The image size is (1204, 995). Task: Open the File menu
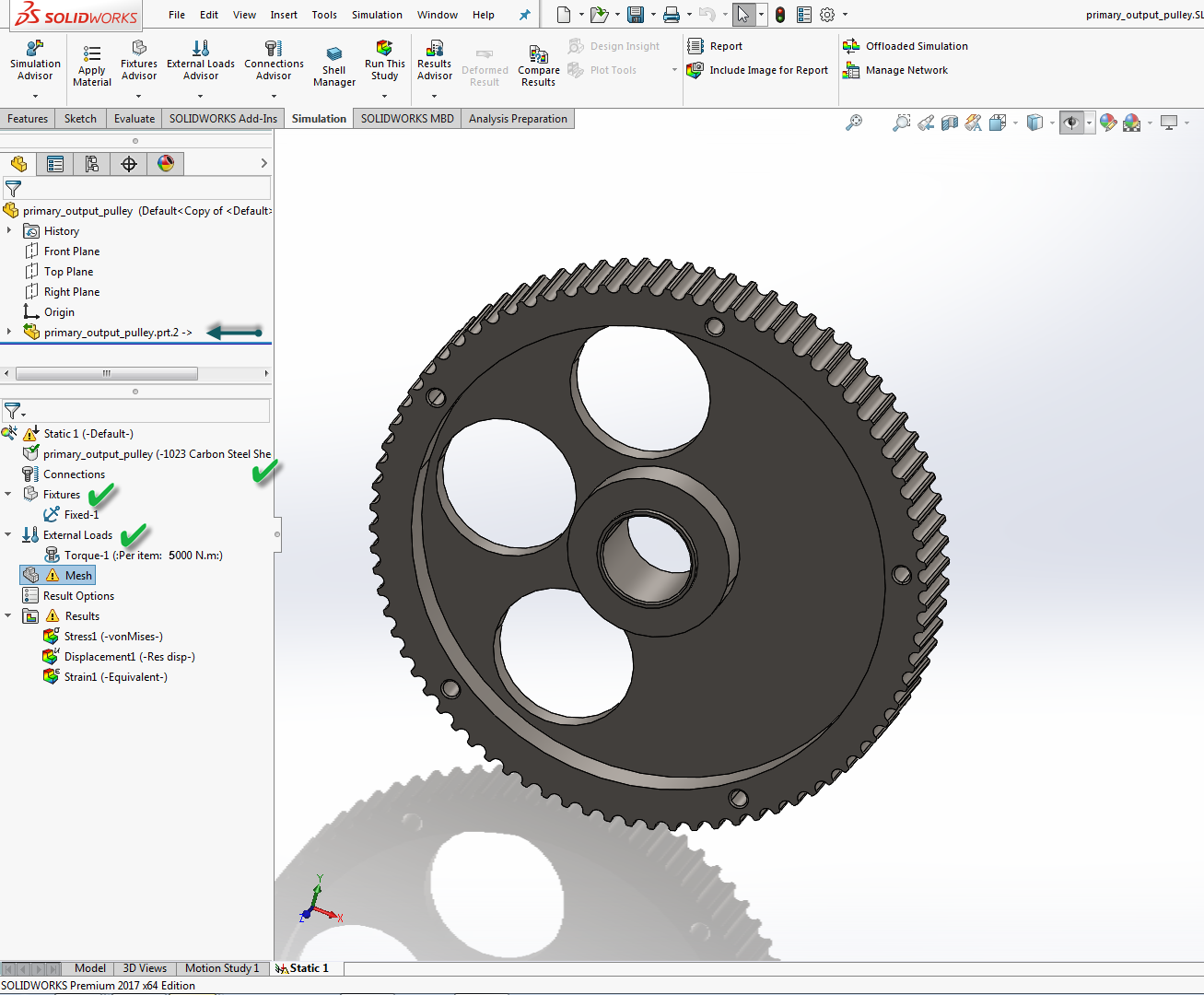[177, 15]
